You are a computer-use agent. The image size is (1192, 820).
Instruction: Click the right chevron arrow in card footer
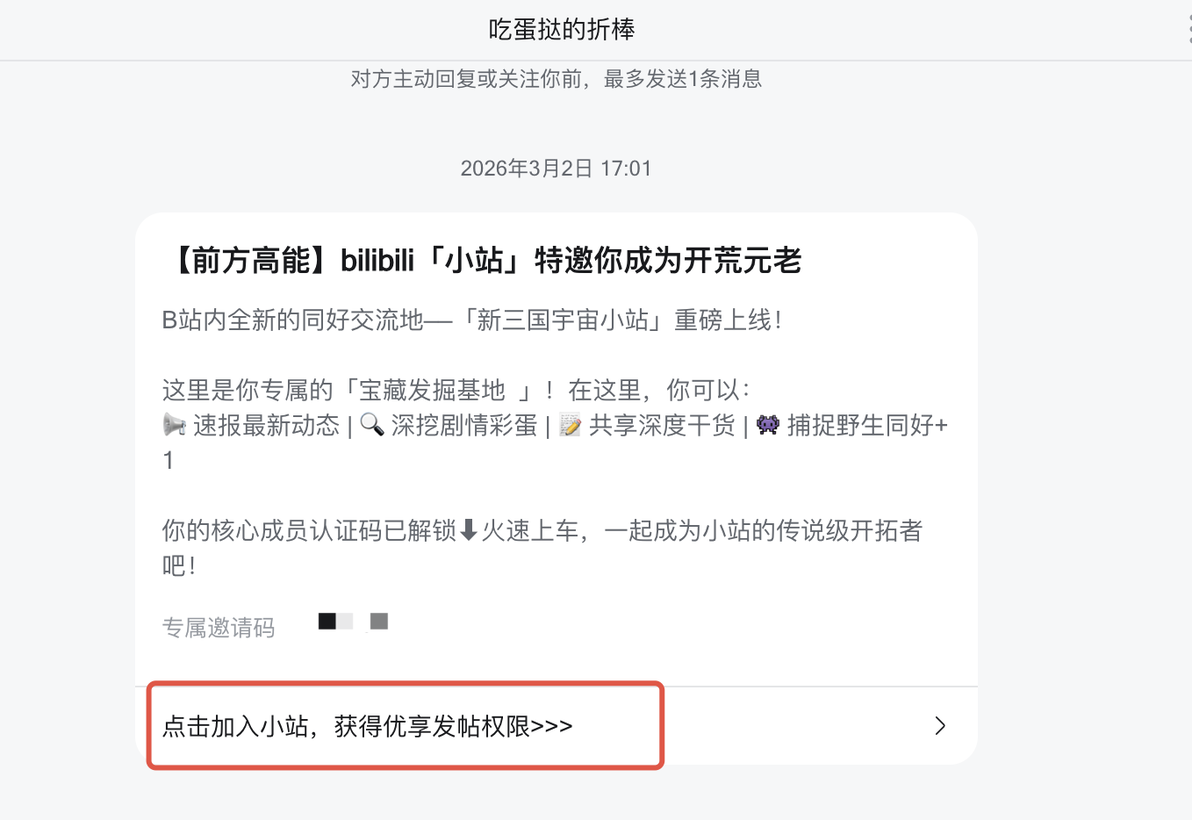(x=940, y=726)
